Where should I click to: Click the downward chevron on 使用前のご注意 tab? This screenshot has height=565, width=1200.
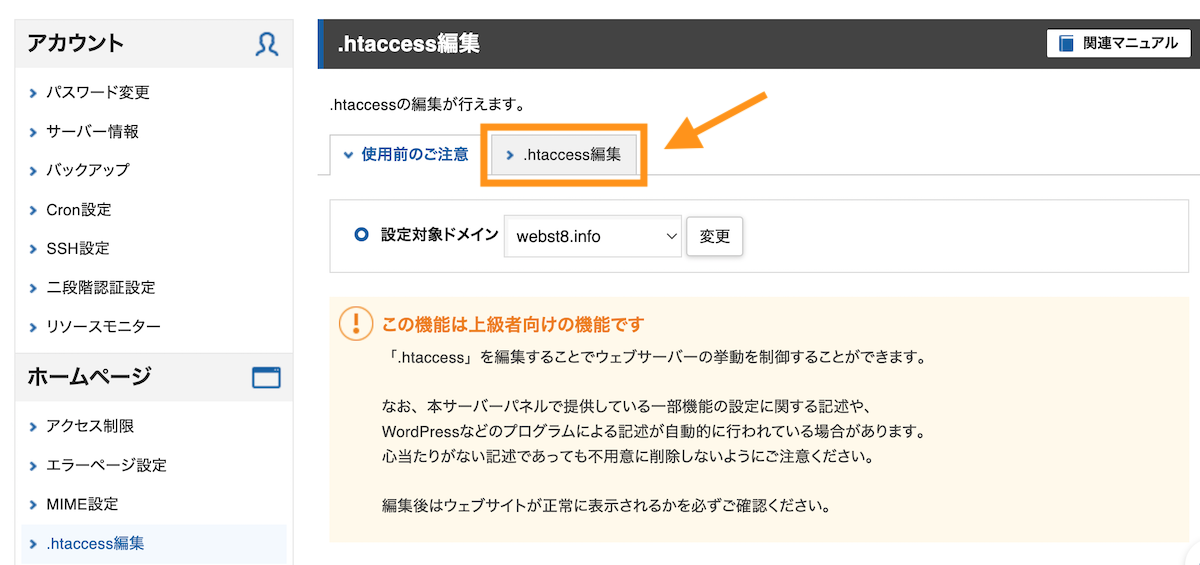(348, 155)
